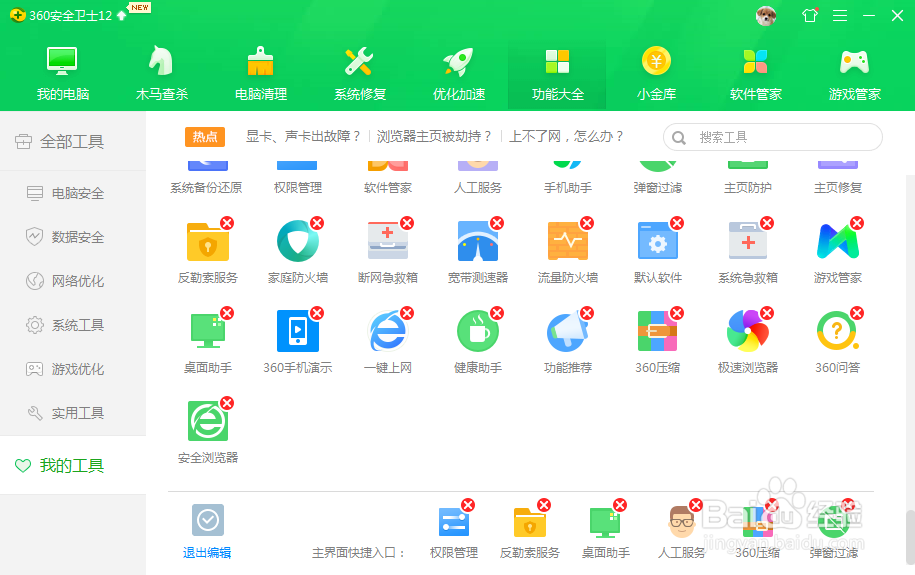
Task: Switch to 我的电脑 top tab
Action: 62,74
